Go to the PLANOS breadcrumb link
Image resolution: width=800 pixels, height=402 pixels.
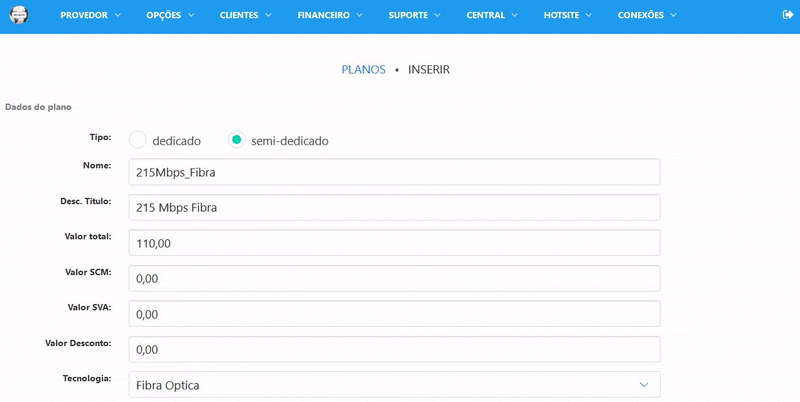[363, 70]
